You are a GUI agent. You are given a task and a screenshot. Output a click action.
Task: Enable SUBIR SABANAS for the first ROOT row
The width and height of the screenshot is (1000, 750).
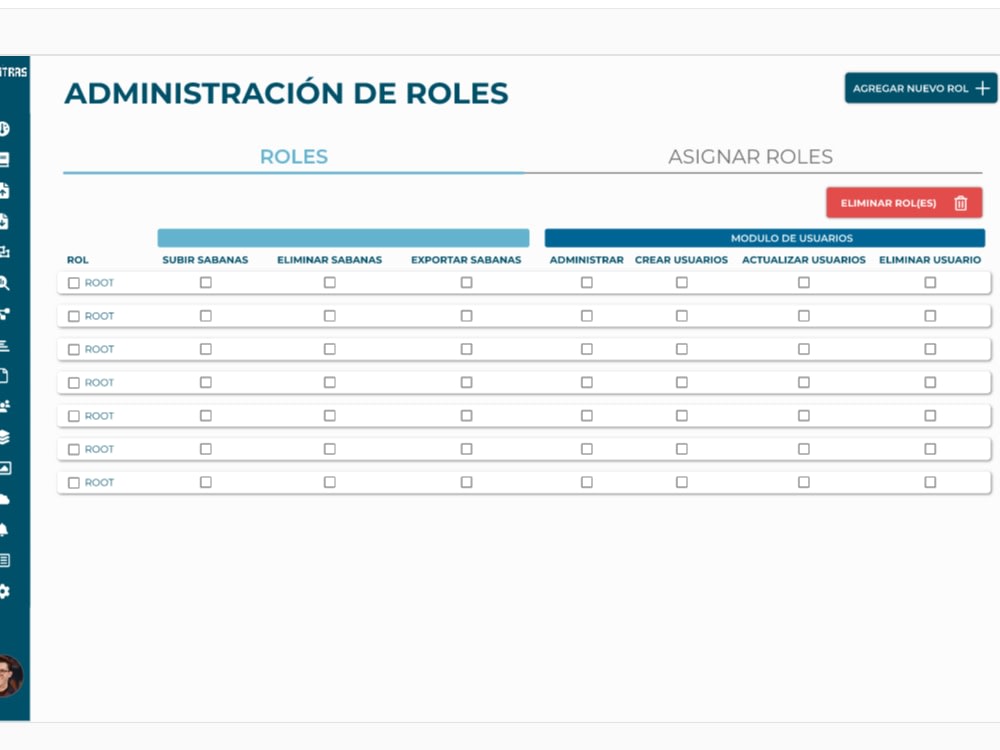pos(205,283)
